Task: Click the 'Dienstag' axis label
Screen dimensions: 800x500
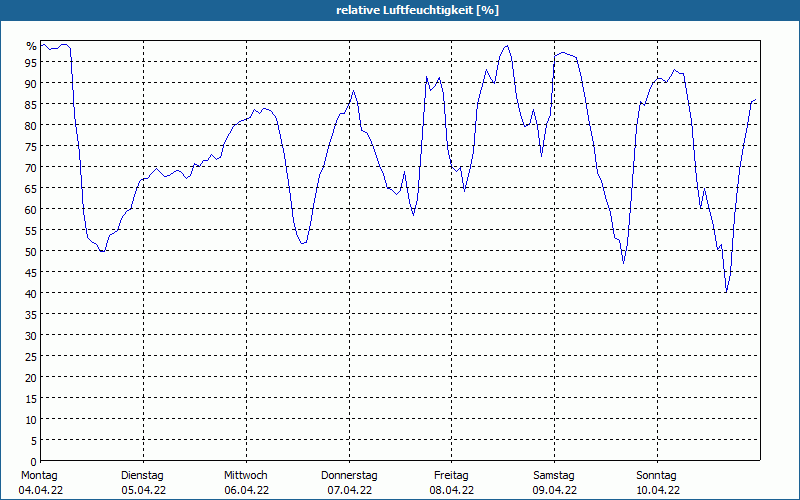Action: [142, 476]
